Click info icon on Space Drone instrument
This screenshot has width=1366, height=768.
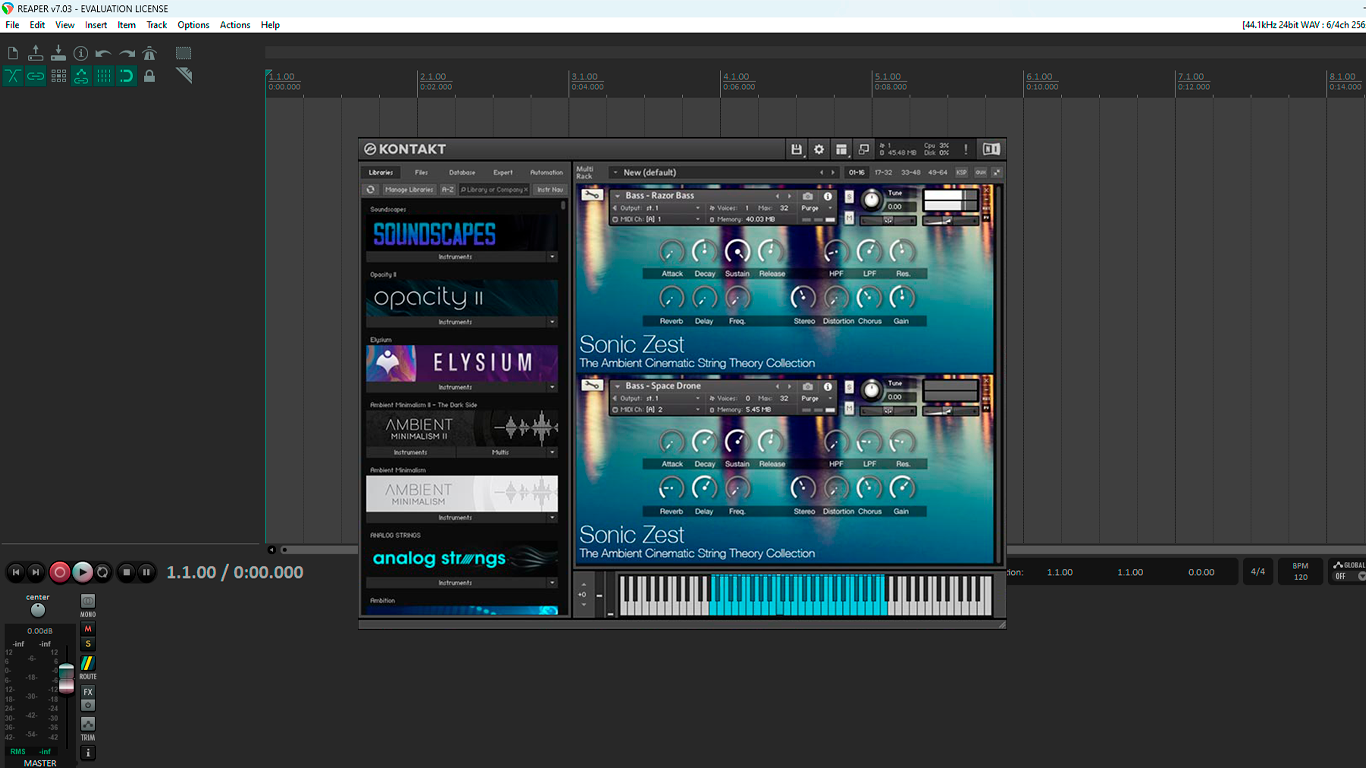(828, 386)
